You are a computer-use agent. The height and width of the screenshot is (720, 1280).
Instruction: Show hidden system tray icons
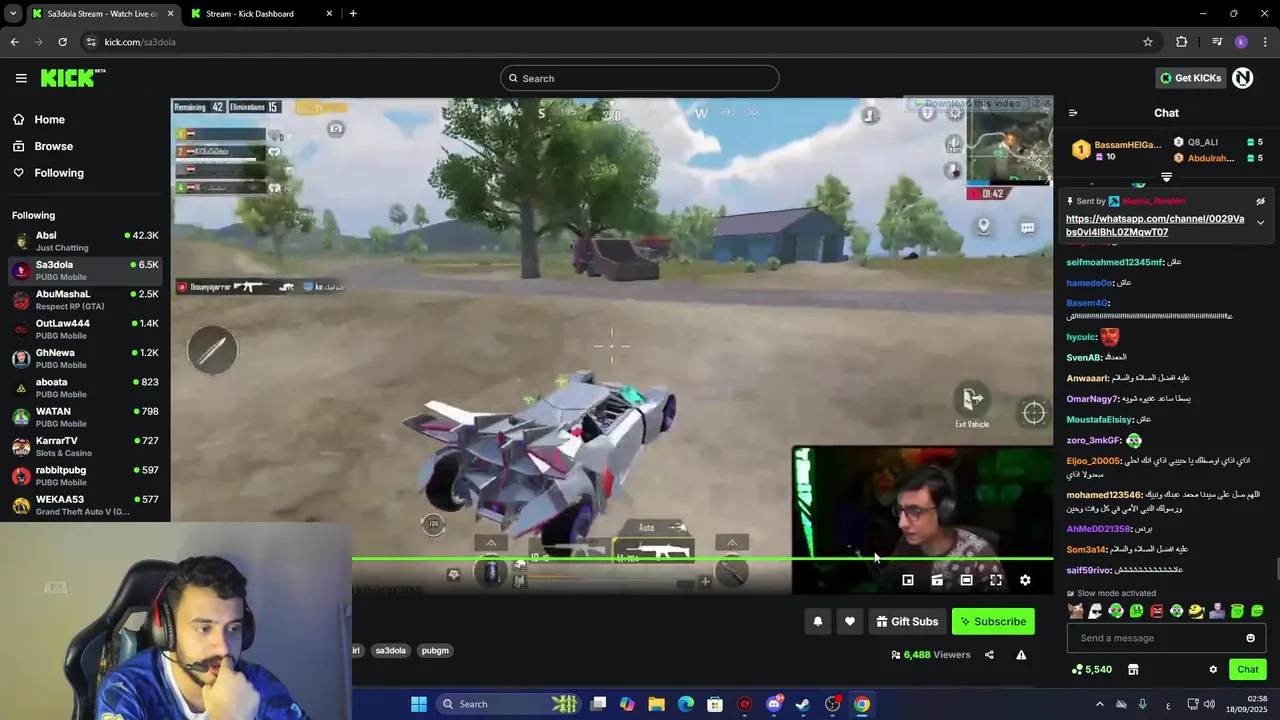1099,704
